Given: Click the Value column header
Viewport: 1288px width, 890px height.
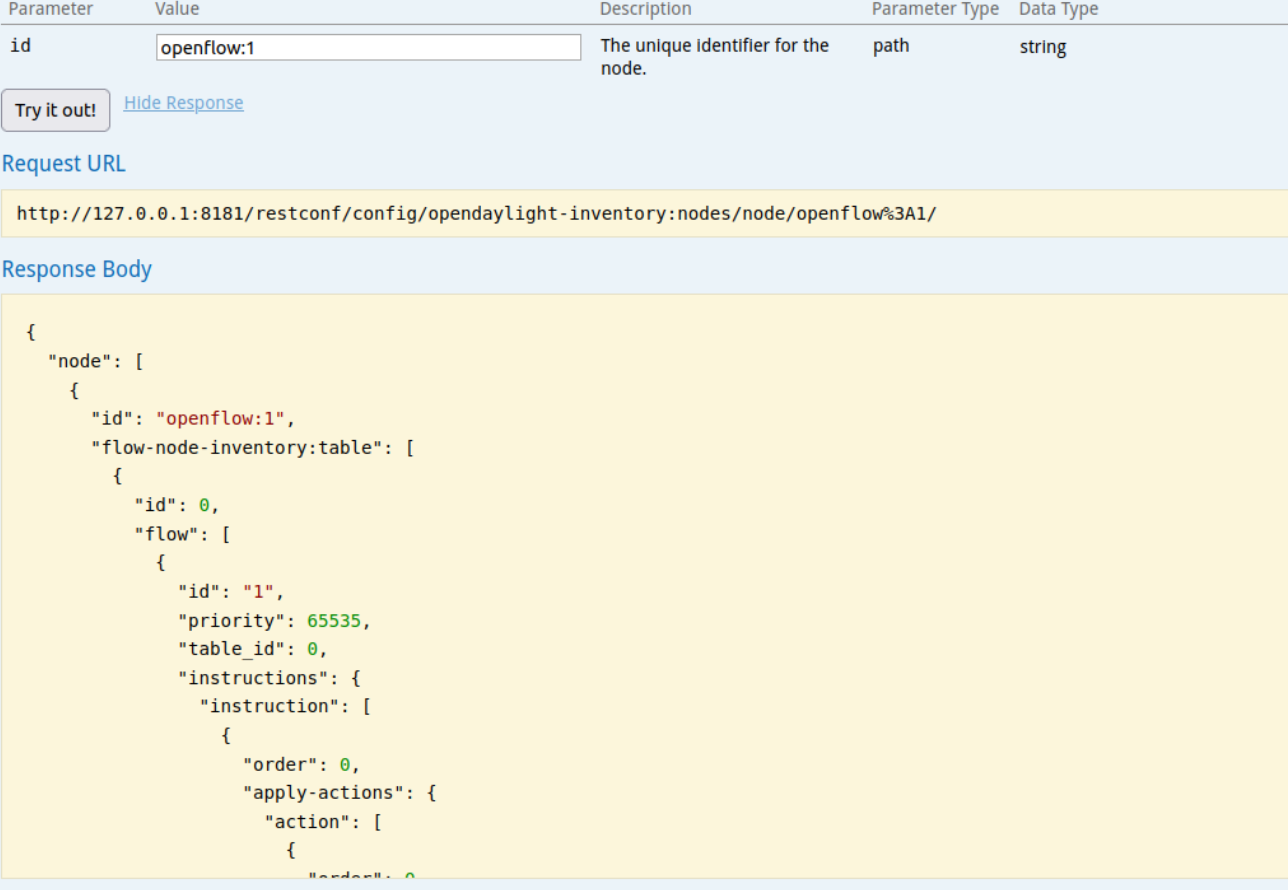Looking at the screenshot, I should 177,9.
